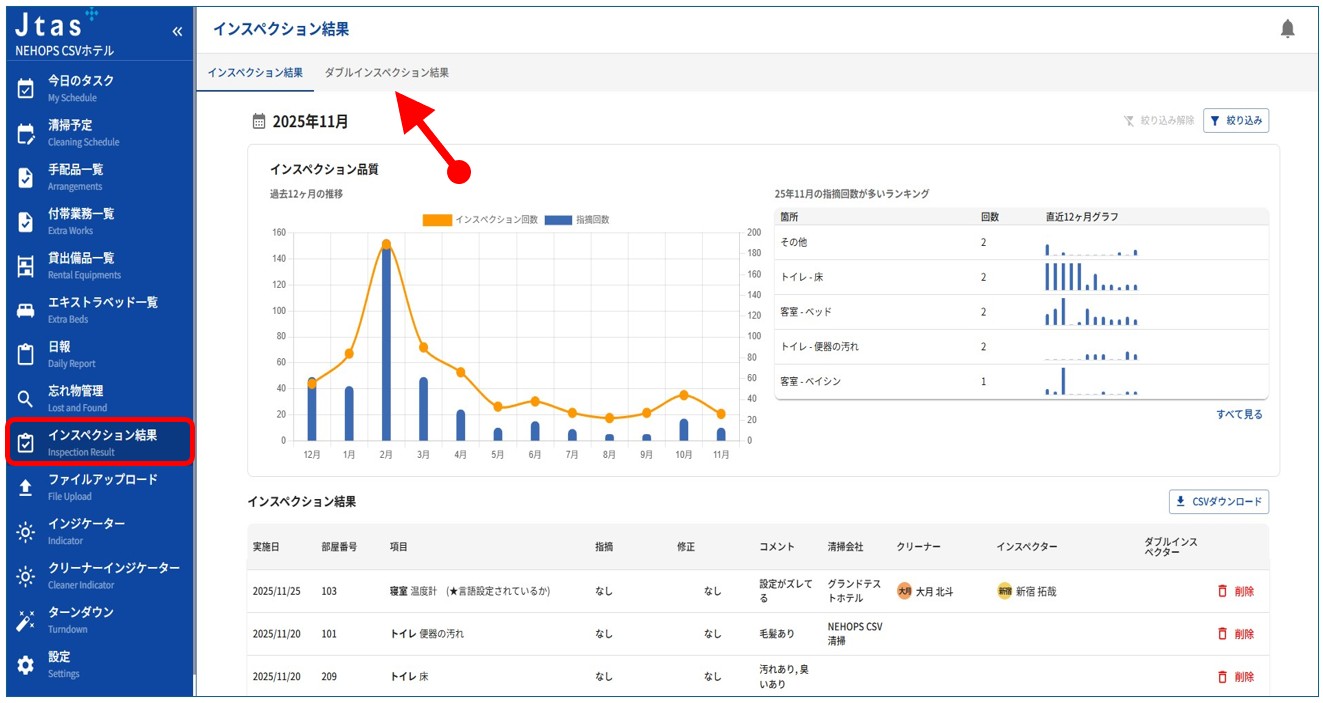The width and height of the screenshot is (1323, 703).
Task: Open 貸出備品一覧 Rental Equipments icon
Action: click(26, 266)
